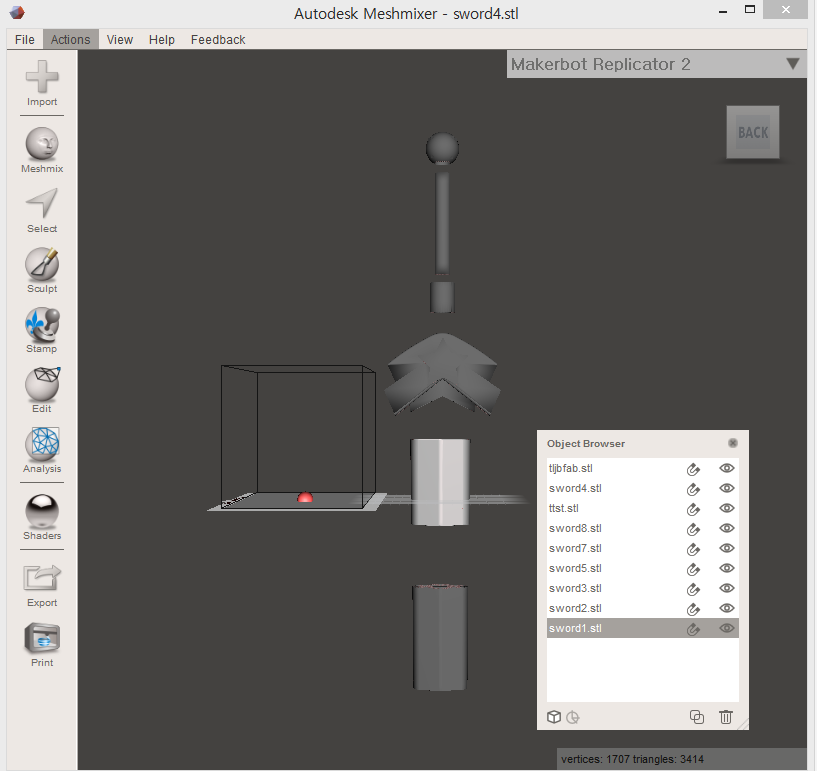Viewport: 817px width, 771px height.
Task: Click the cross-guard mesh in viewport
Action: coord(442,374)
